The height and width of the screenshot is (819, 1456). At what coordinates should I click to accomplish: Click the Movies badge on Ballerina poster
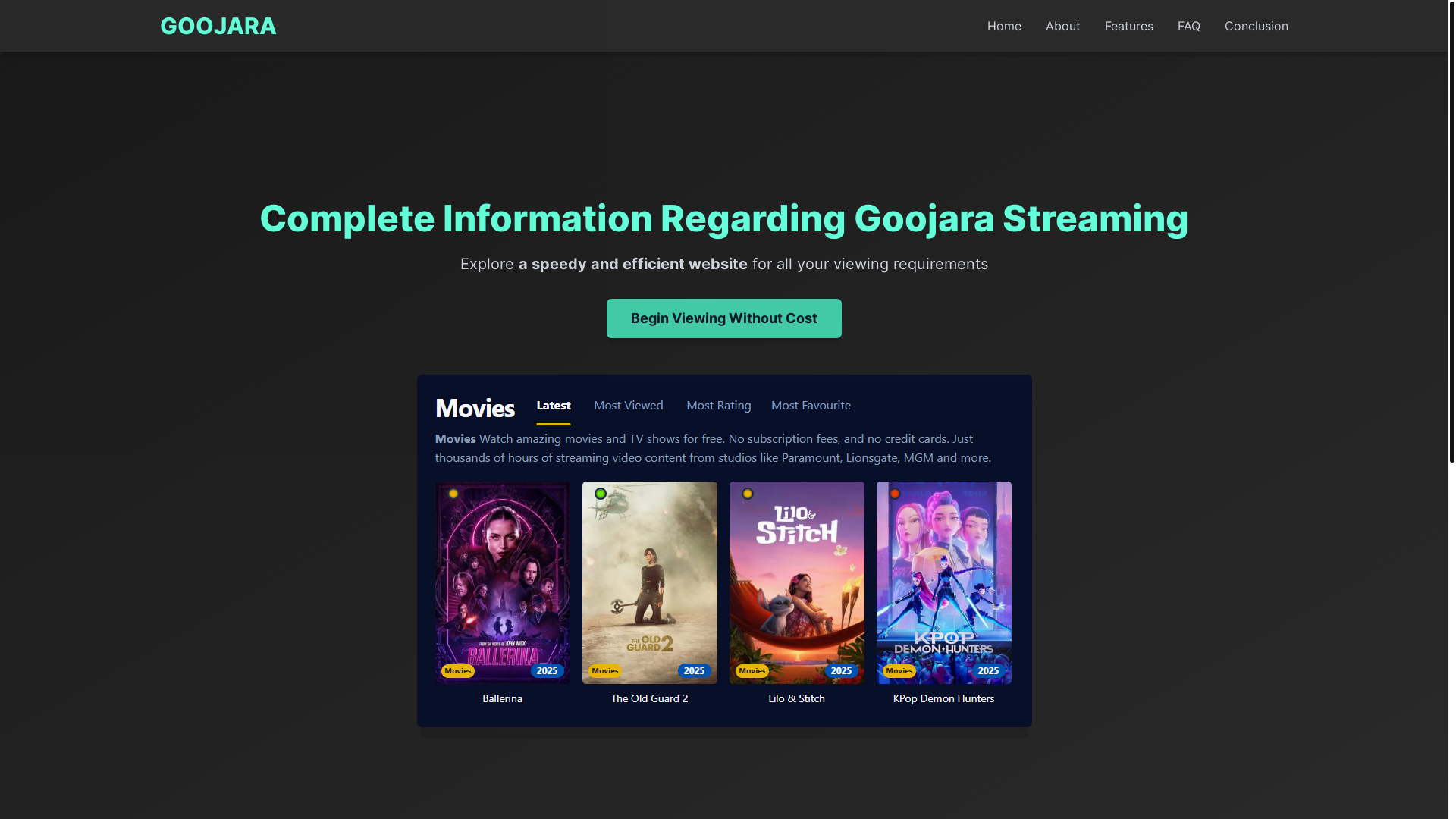[458, 671]
